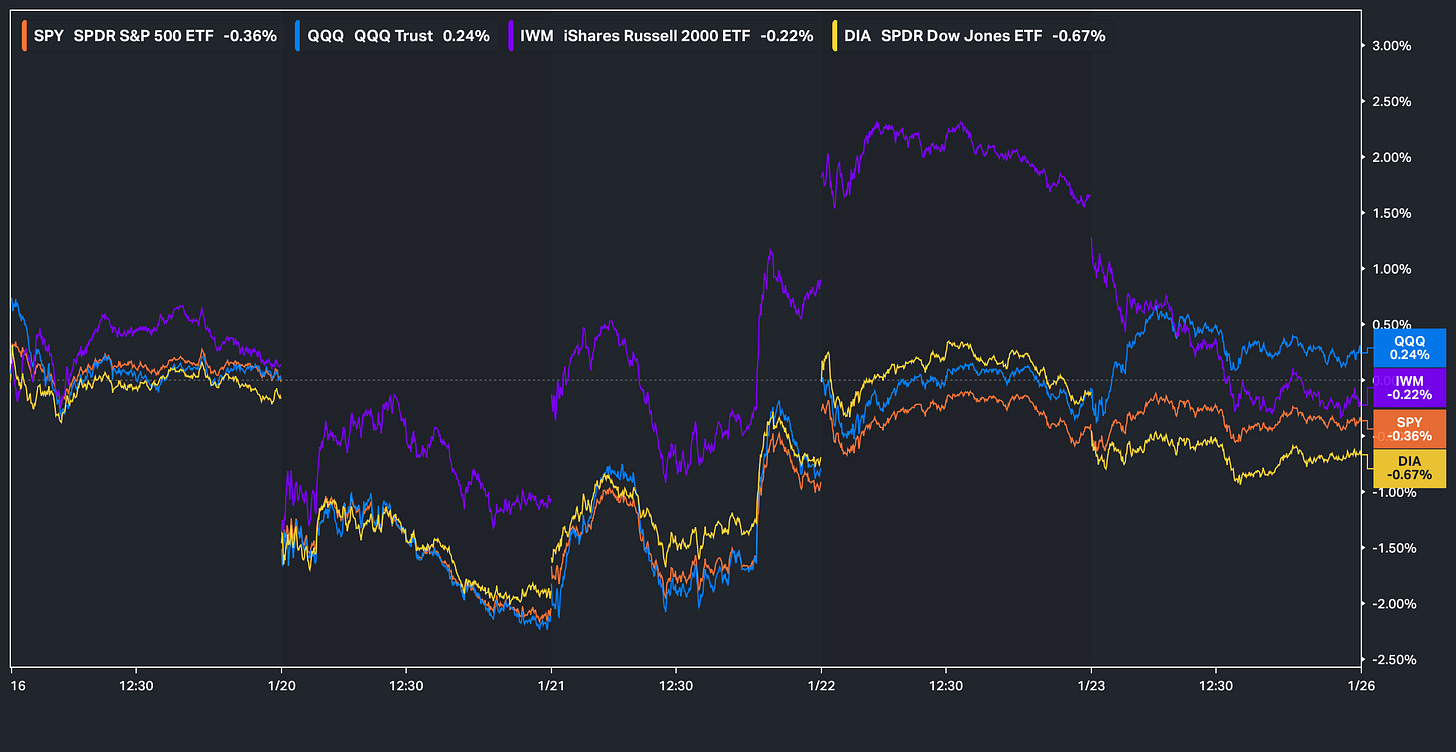Select the QQQ Trust legend entry
Viewport: 1456px width, 752px height.
[x=395, y=36]
